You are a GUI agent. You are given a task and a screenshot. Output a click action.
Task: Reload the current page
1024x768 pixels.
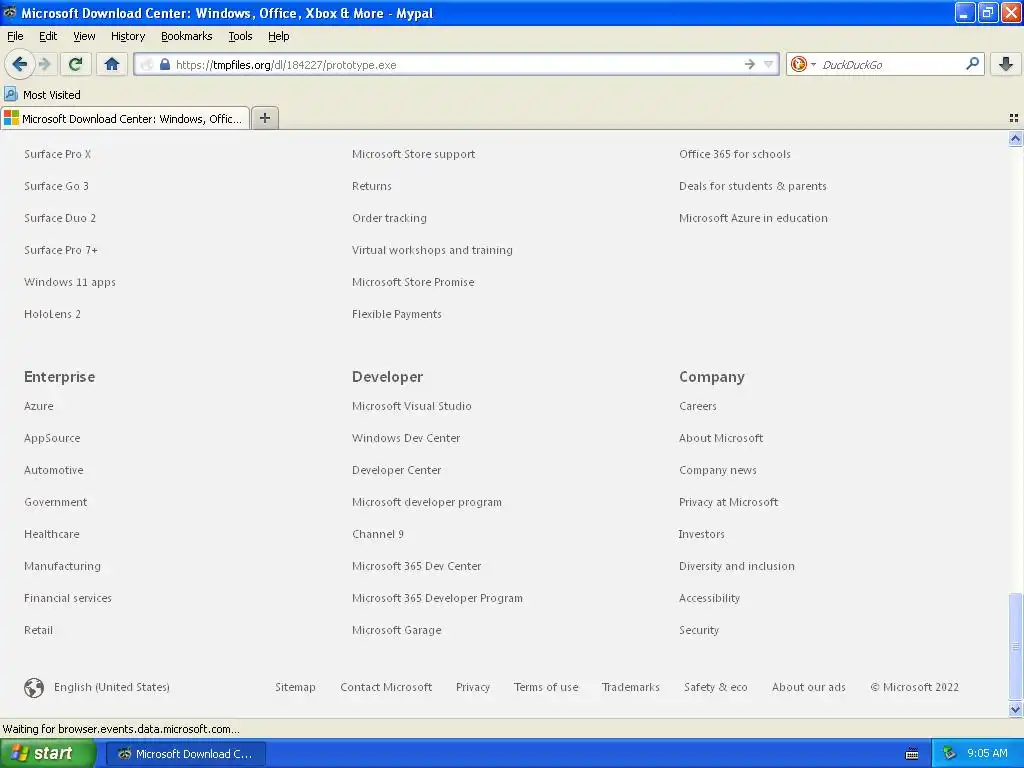click(75, 64)
